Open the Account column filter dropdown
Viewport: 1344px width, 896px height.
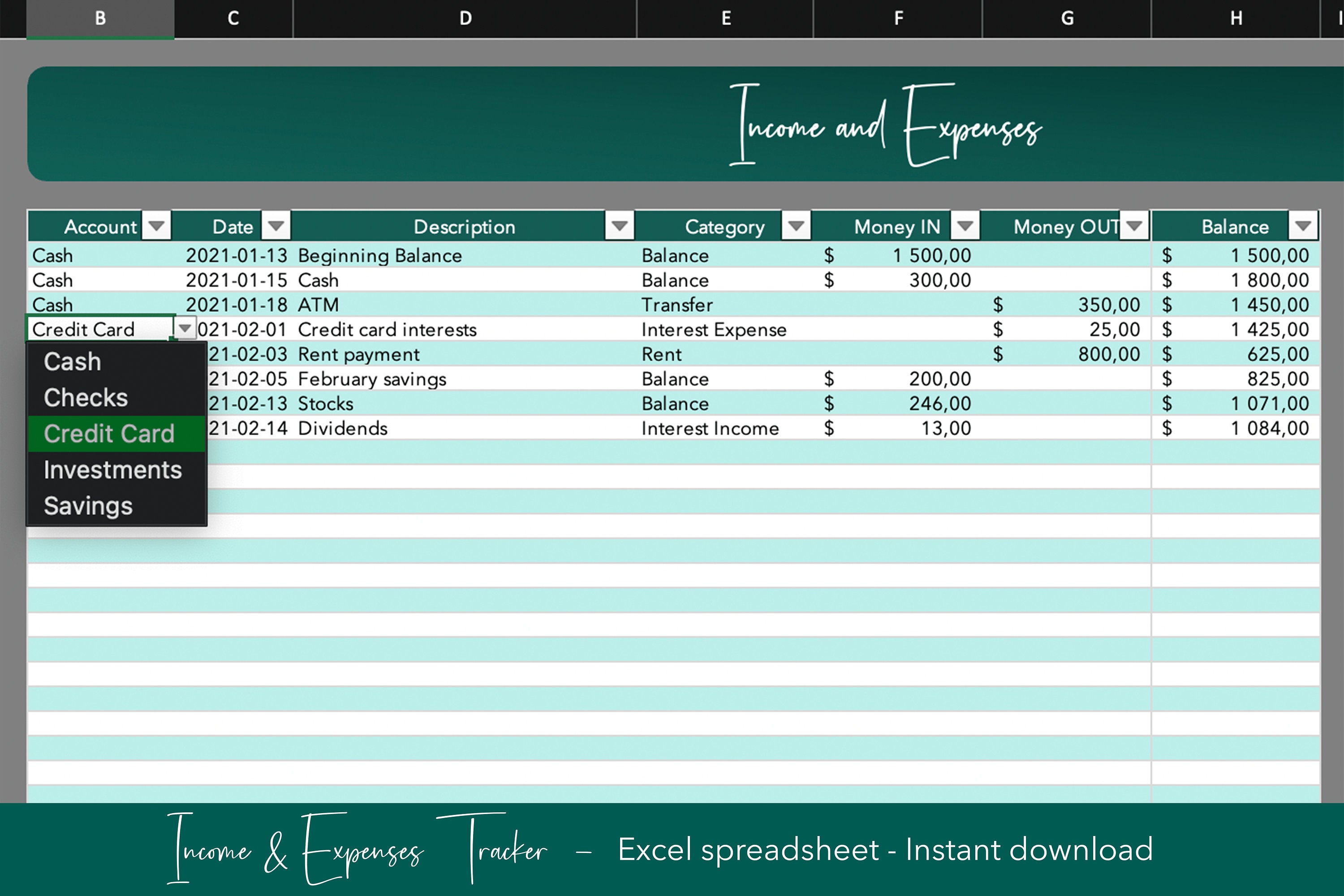156,225
